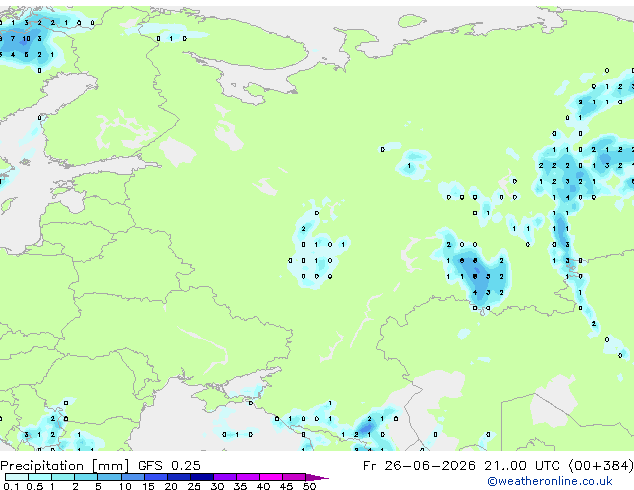Click the '0.1' legend scale label
The image size is (634, 490).
coord(11,486)
